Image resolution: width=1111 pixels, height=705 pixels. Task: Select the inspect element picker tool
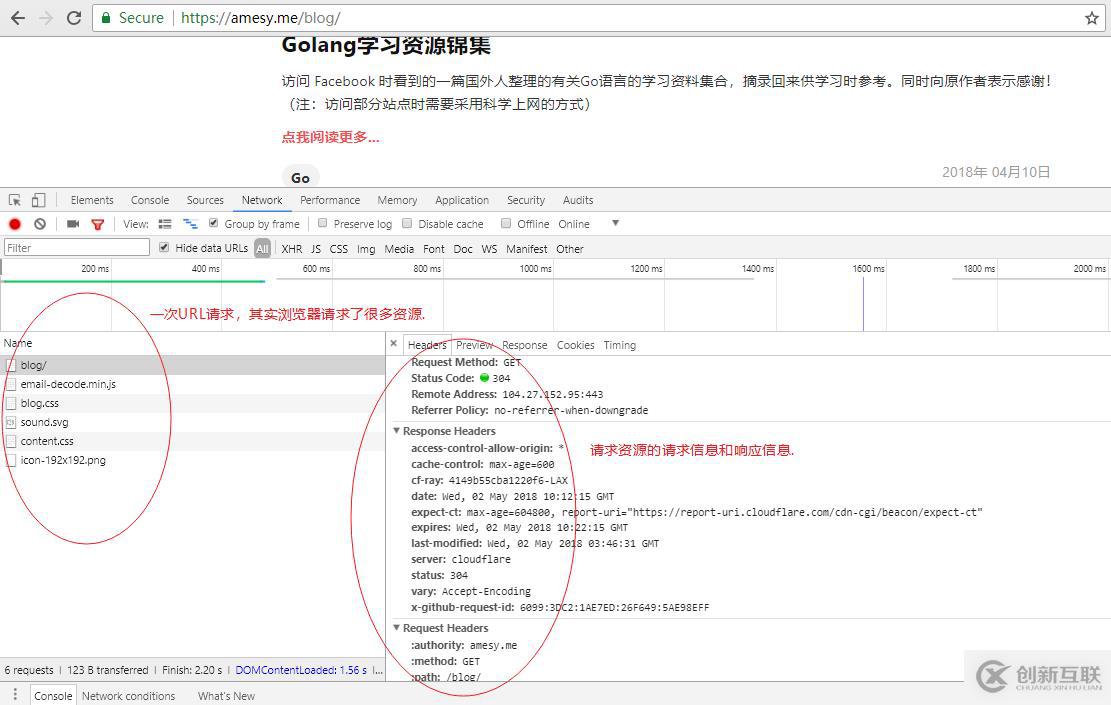[15, 200]
